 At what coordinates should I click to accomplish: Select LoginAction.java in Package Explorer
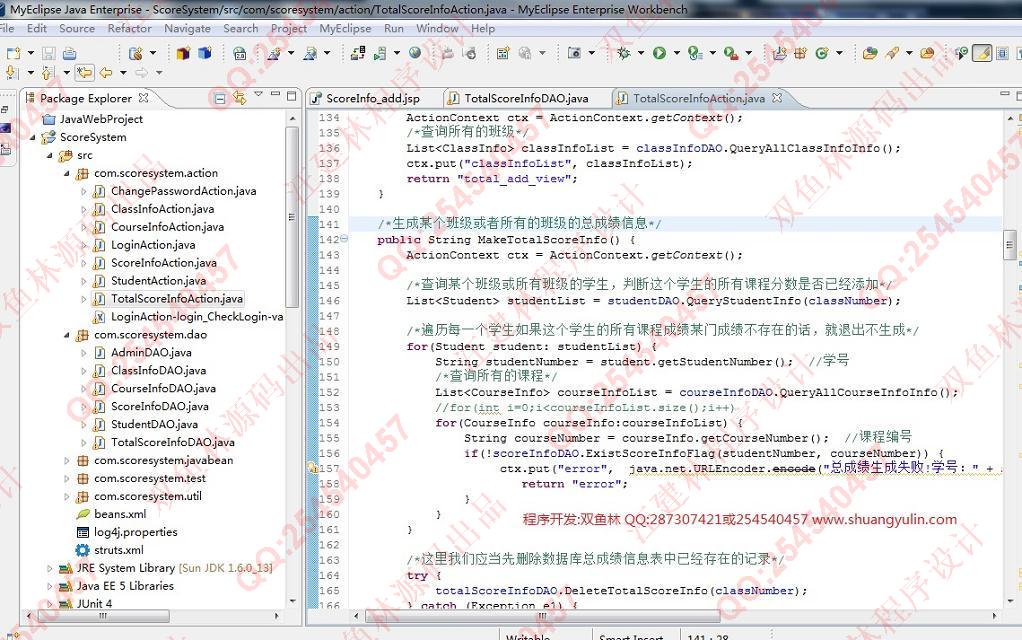[x=153, y=245]
